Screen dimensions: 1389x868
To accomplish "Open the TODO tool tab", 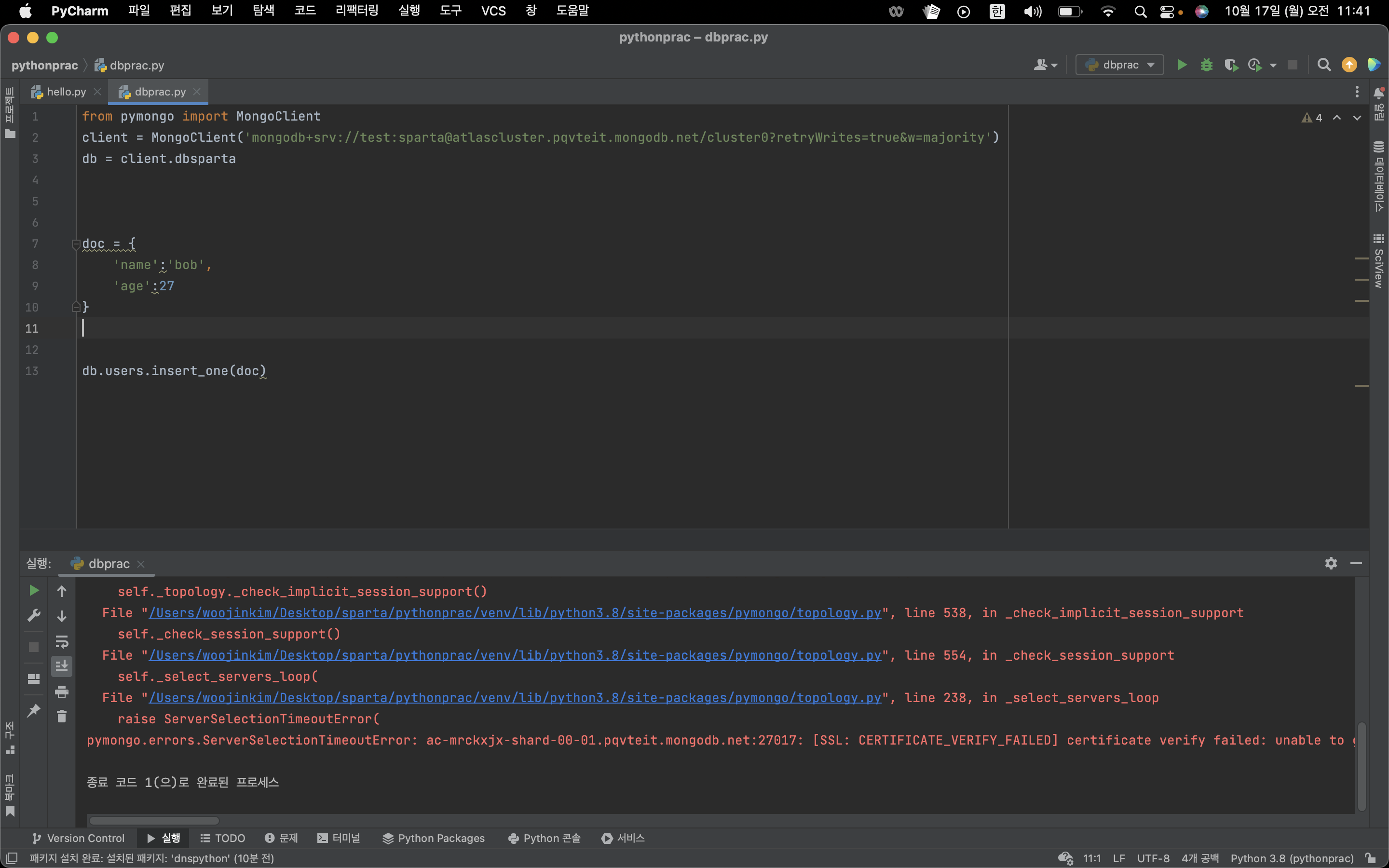I will pyautogui.click(x=223, y=838).
